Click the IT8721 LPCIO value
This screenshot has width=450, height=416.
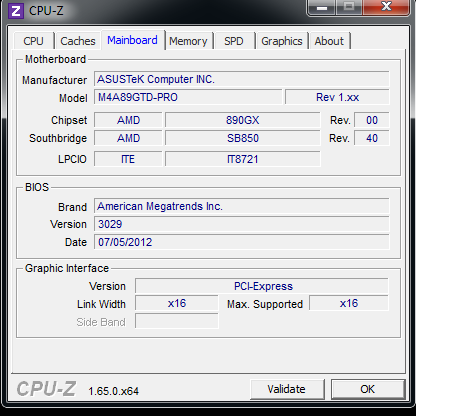243,159
